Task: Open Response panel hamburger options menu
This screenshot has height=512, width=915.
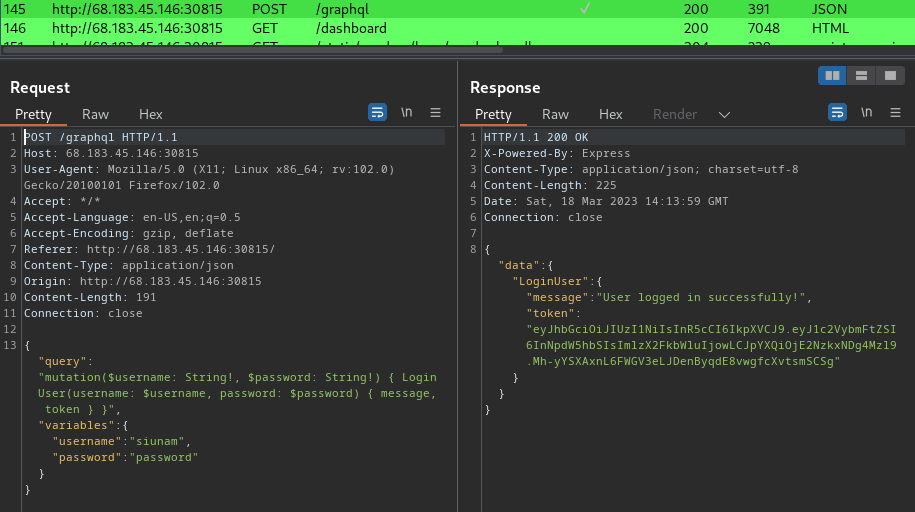Action: click(895, 112)
